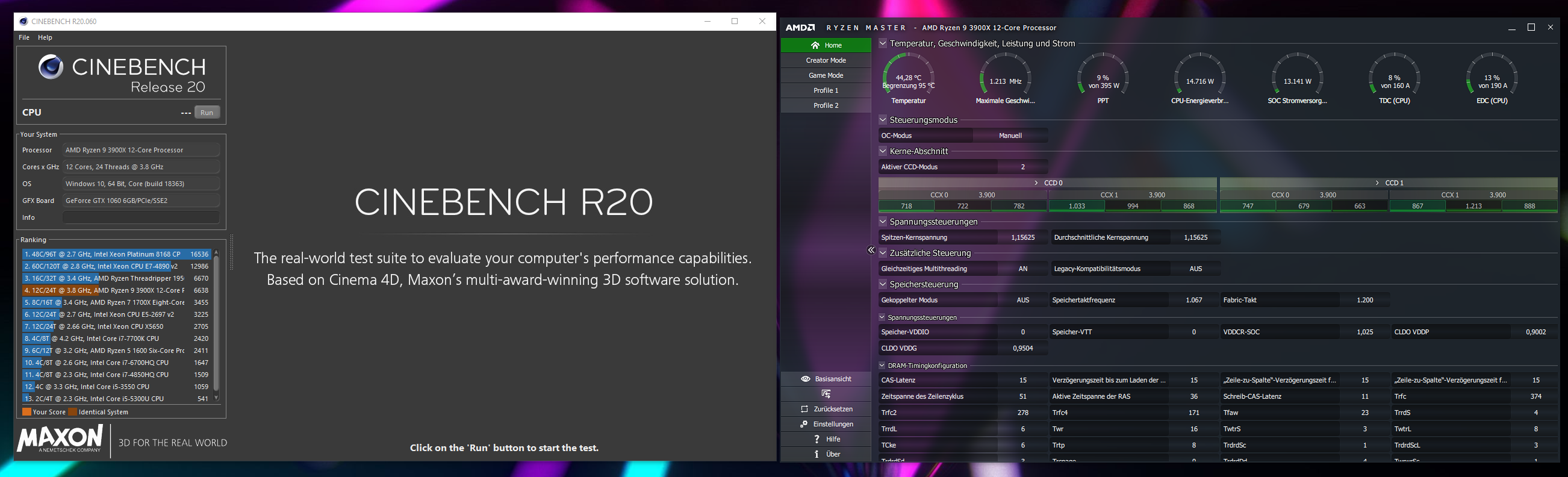Image resolution: width=1568 pixels, height=477 pixels.
Task: Select ranking row 12C/24T AMD Ryzen 9 3900X
Action: click(x=116, y=290)
